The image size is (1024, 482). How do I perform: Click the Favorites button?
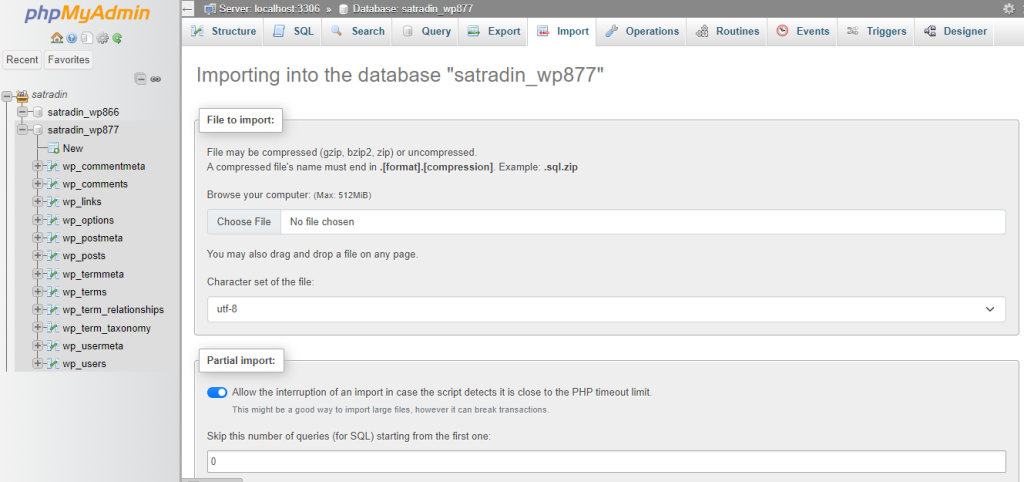[69, 60]
